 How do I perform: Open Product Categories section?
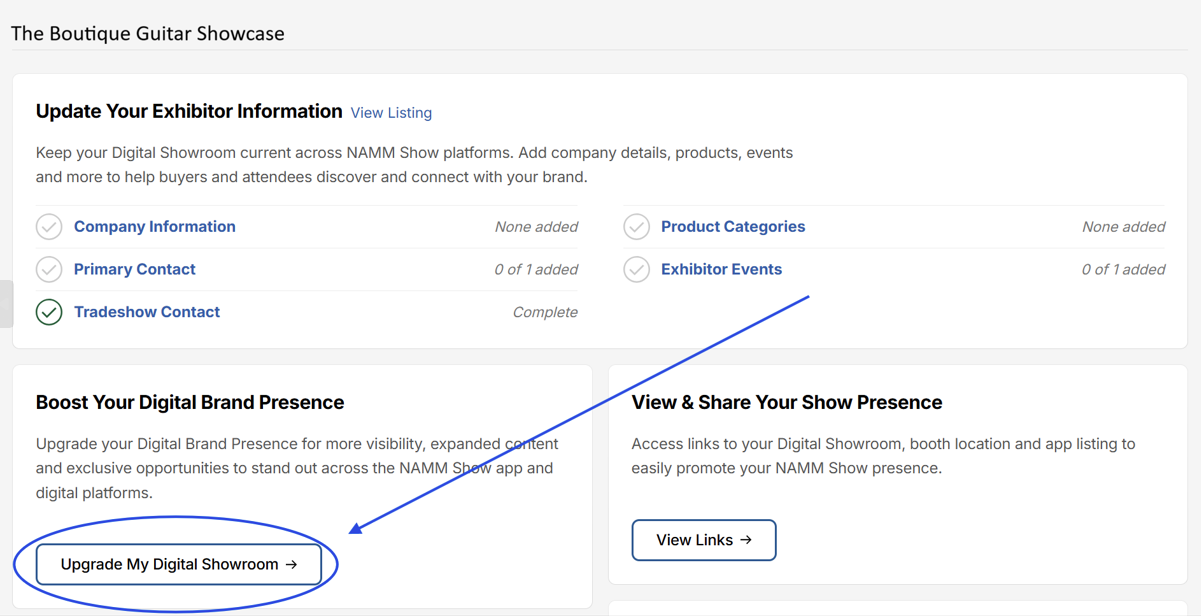(x=733, y=227)
